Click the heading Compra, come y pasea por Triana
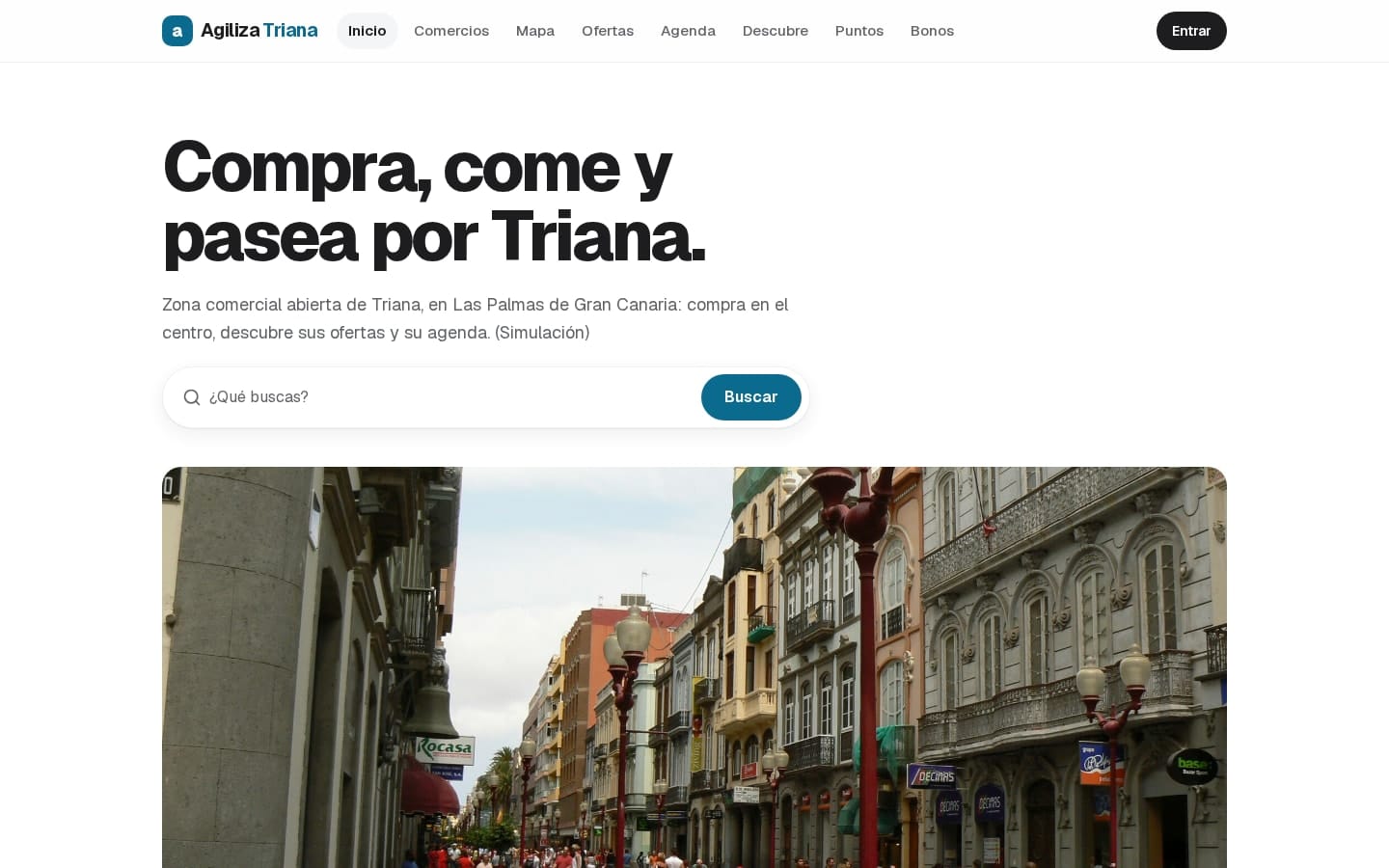Viewport: 1389px width, 868px height. 435,202
